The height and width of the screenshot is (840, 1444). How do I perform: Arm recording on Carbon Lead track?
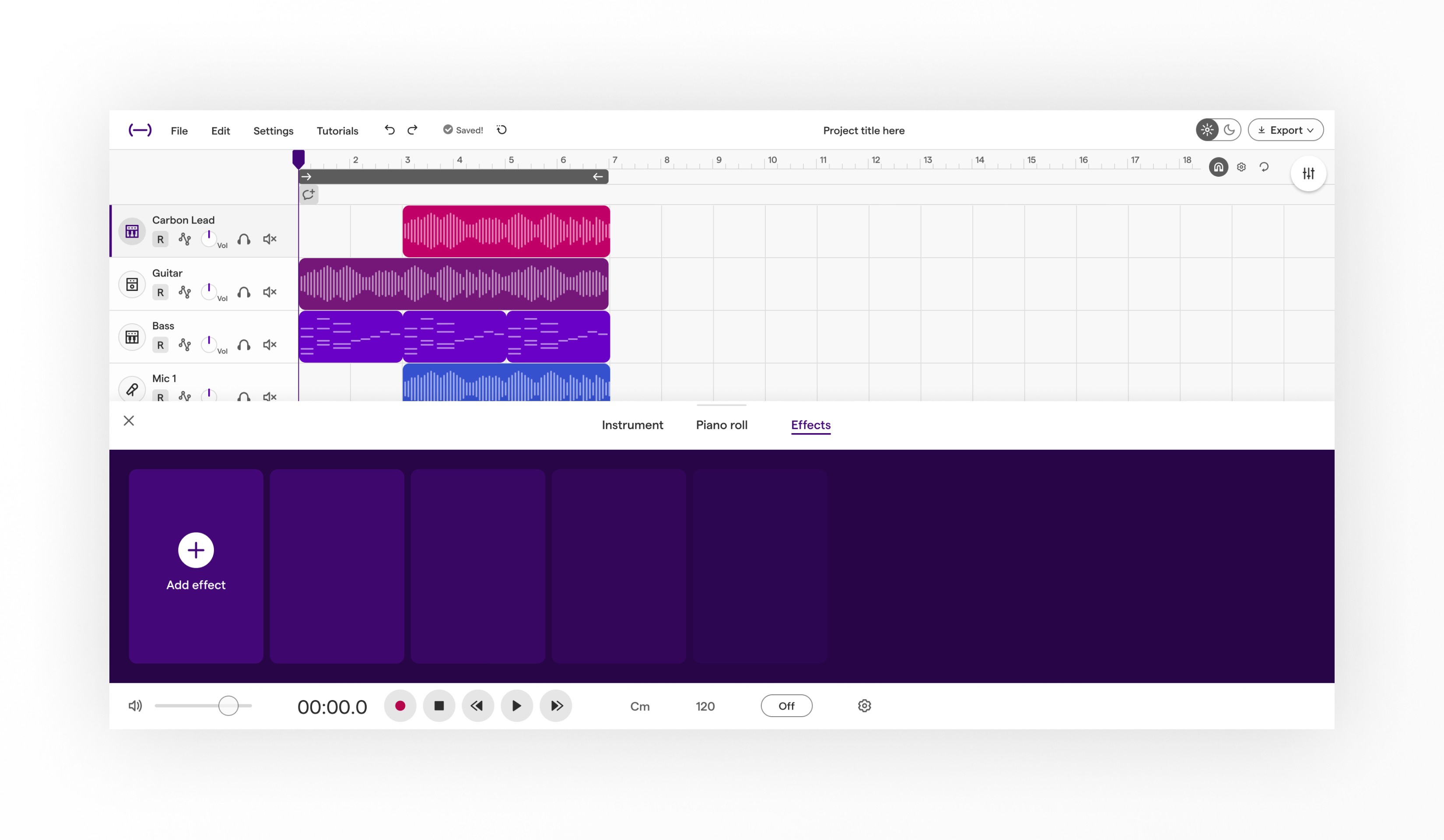[x=161, y=239]
